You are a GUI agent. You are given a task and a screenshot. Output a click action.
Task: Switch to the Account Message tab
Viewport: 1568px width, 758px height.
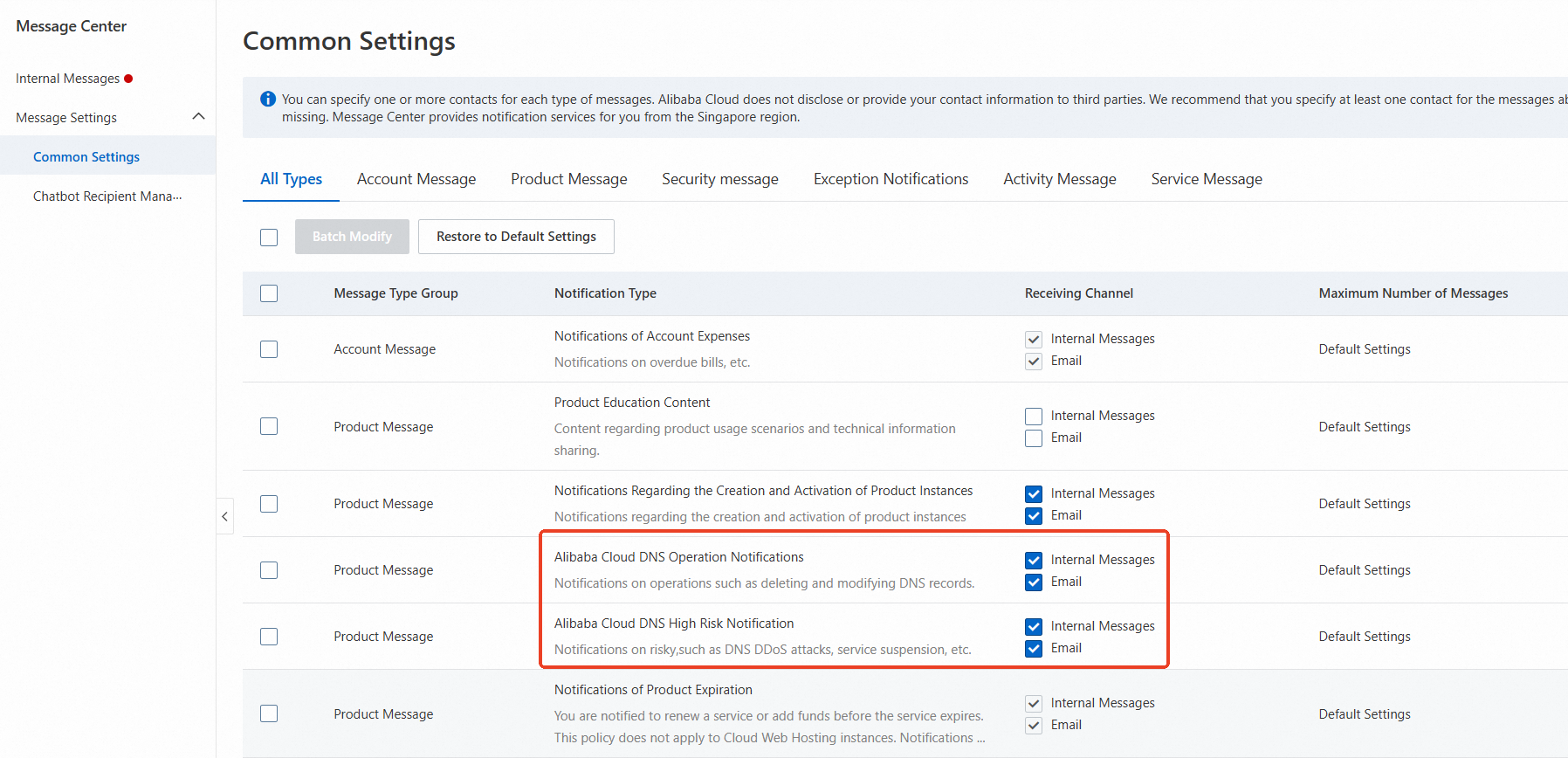(x=416, y=179)
